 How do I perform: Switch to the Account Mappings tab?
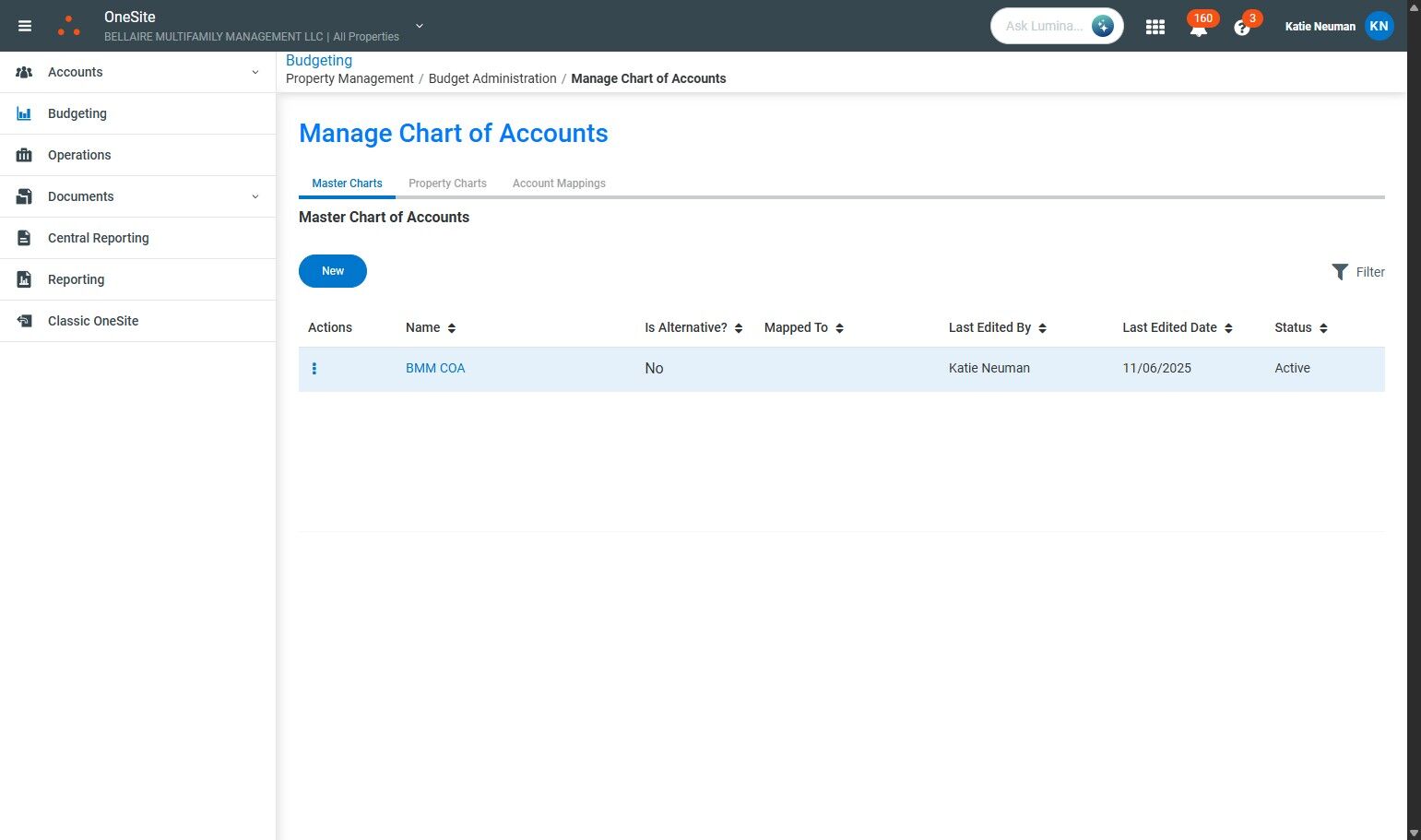pyautogui.click(x=559, y=183)
